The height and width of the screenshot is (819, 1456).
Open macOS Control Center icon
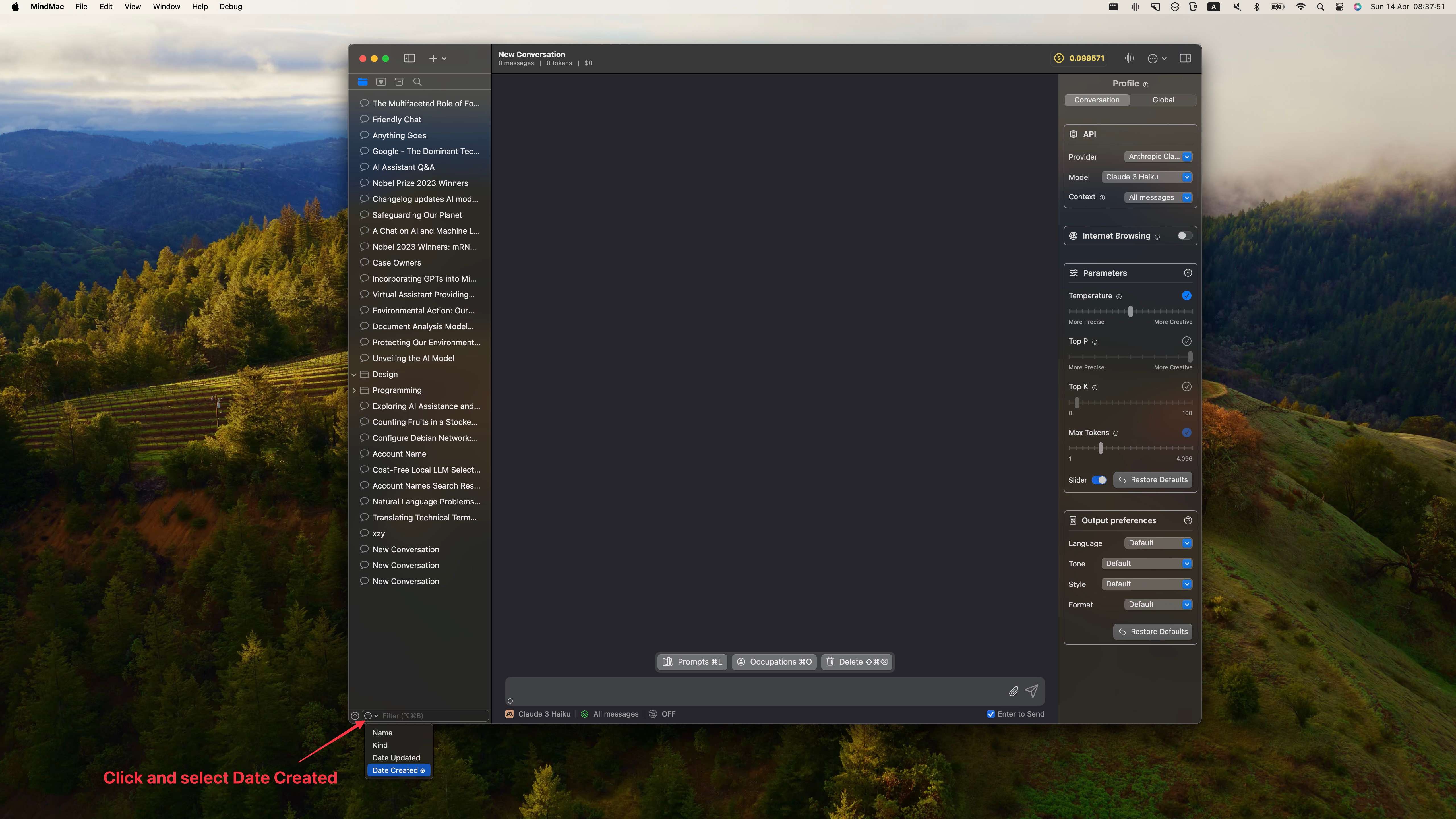[1340, 7]
